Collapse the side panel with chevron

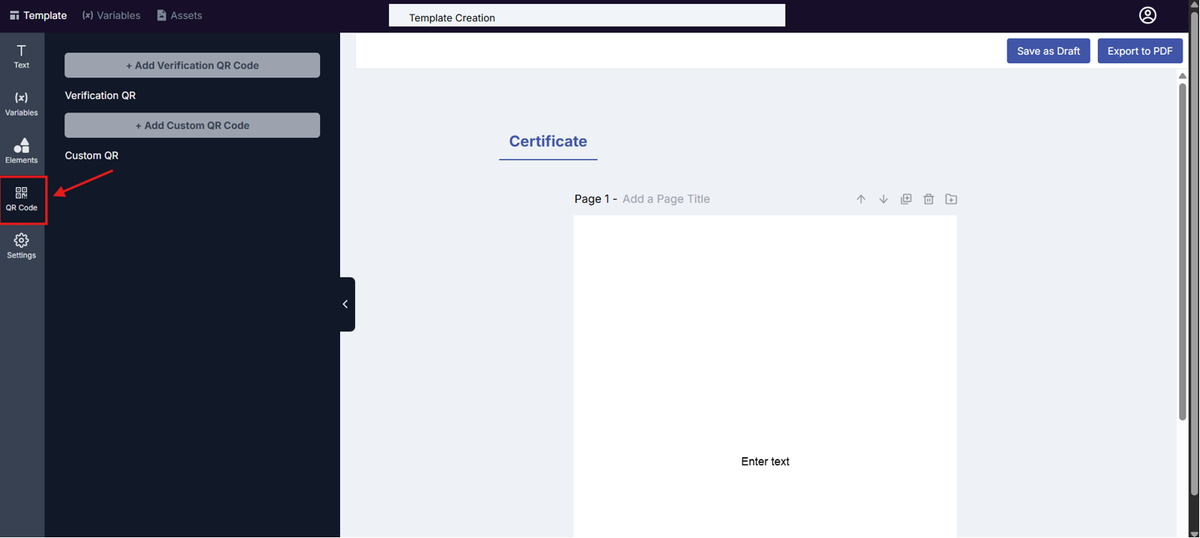346,304
